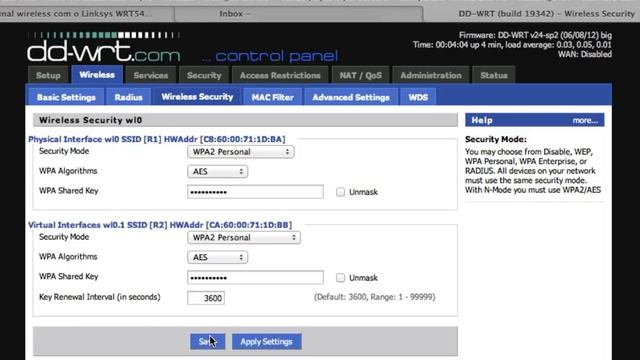Image resolution: width=640 pixels, height=360 pixels.
Task: Click the Apply Settings button
Action: [267, 342]
